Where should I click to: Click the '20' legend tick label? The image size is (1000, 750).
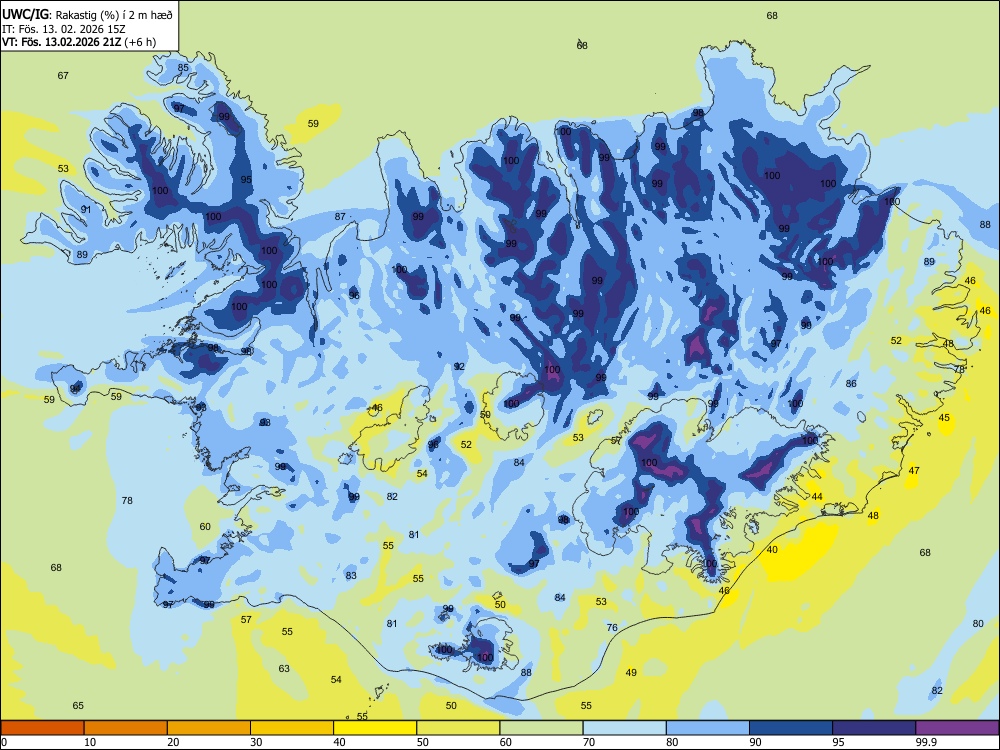tap(173, 742)
